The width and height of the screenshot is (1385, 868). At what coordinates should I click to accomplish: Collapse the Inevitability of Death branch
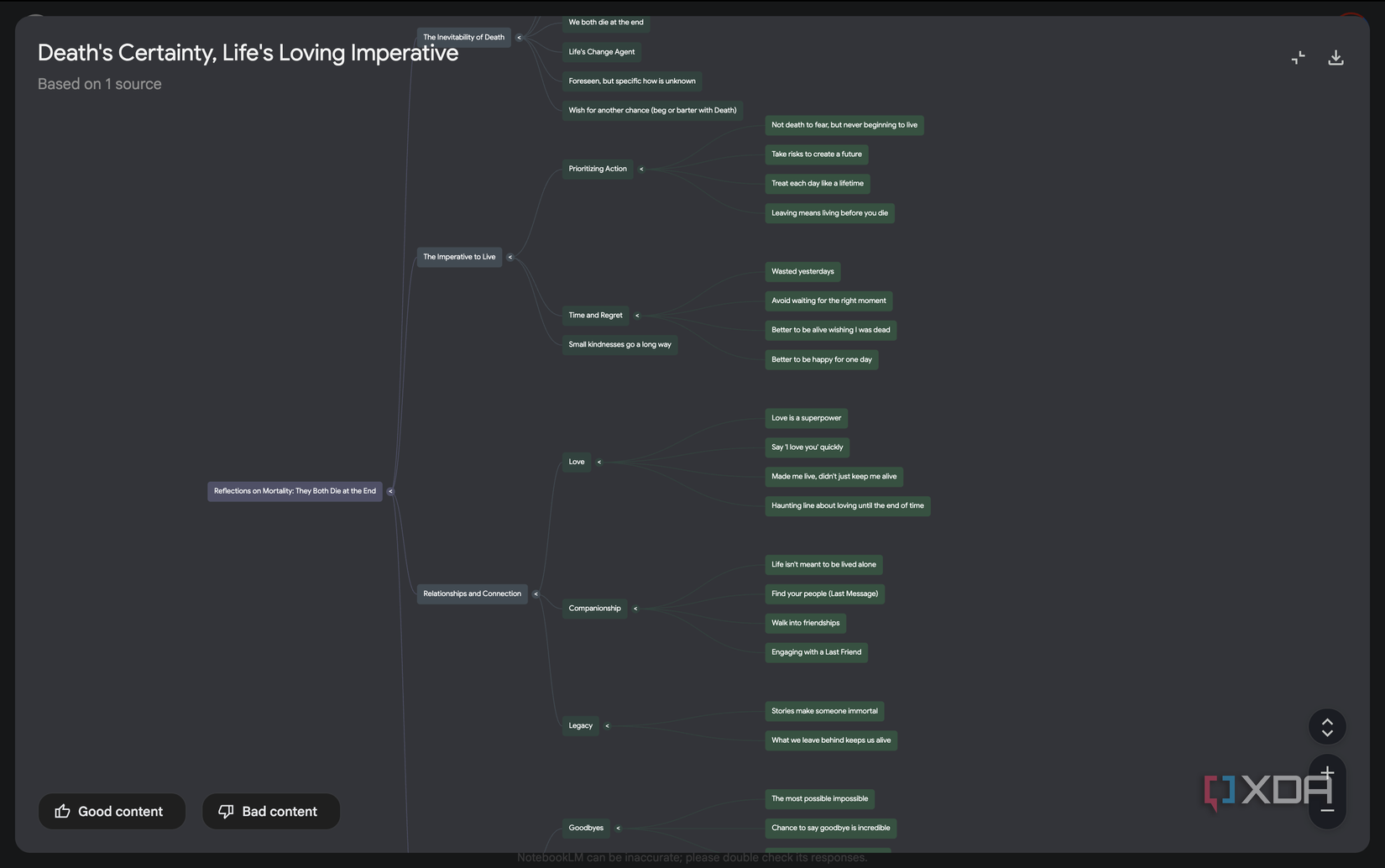coord(519,37)
